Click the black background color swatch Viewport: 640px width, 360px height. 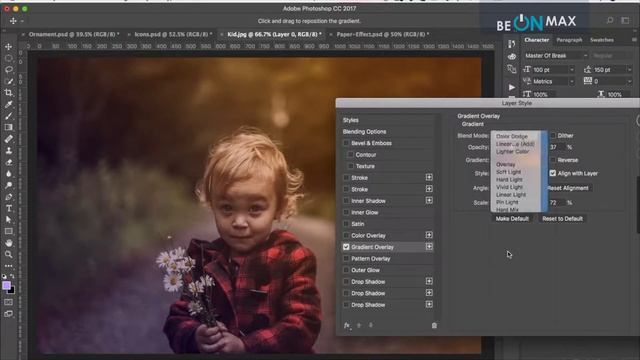click(12, 290)
